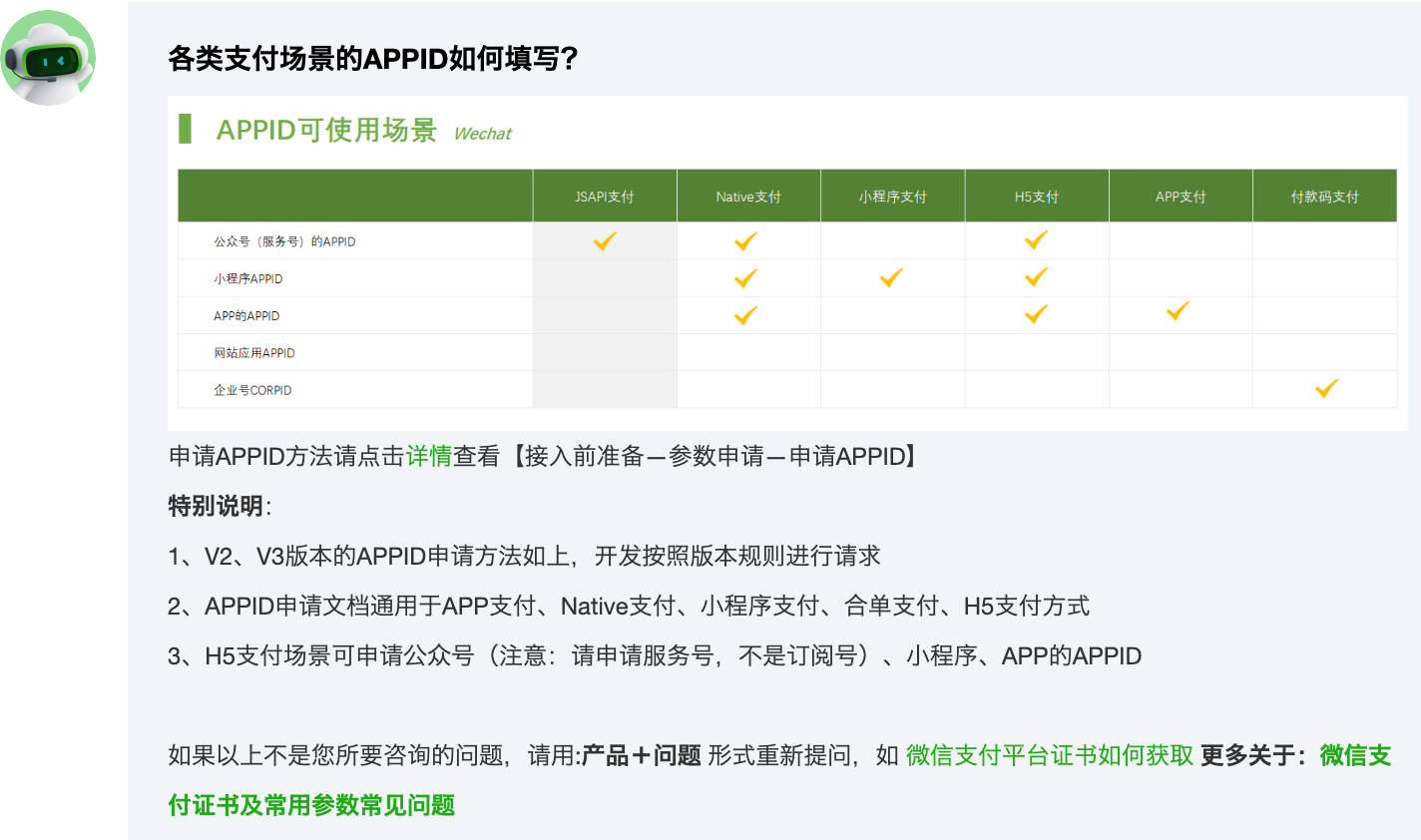Click the 企业号CORPID row label
The width and height of the screenshot is (1421, 840).
click(x=252, y=390)
